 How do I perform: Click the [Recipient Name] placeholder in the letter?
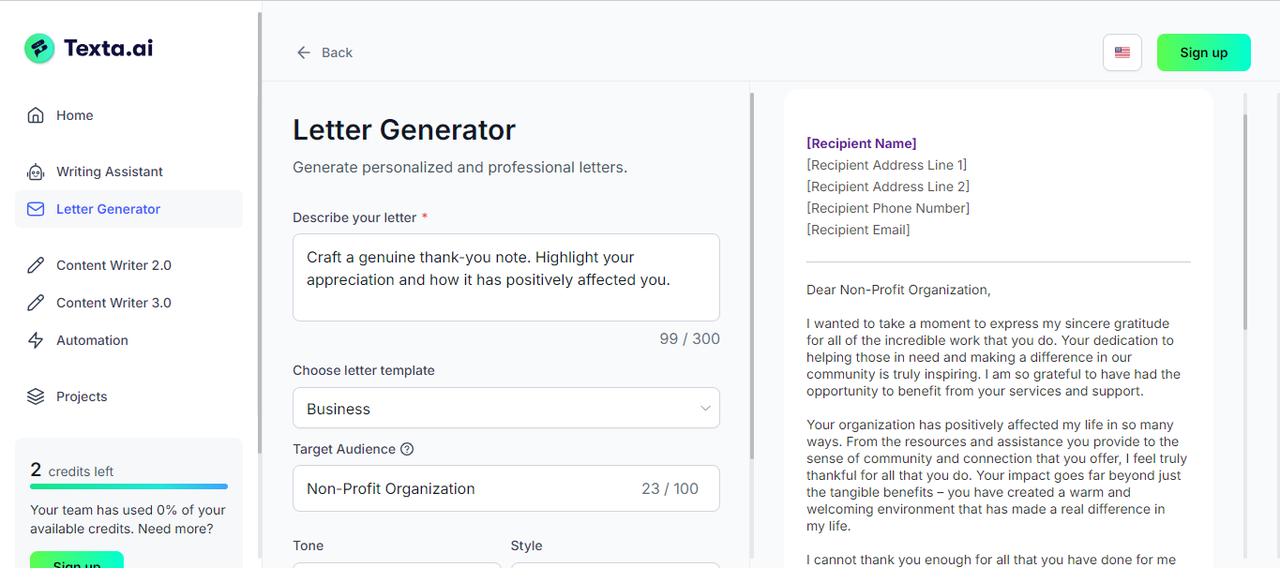(x=861, y=143)
